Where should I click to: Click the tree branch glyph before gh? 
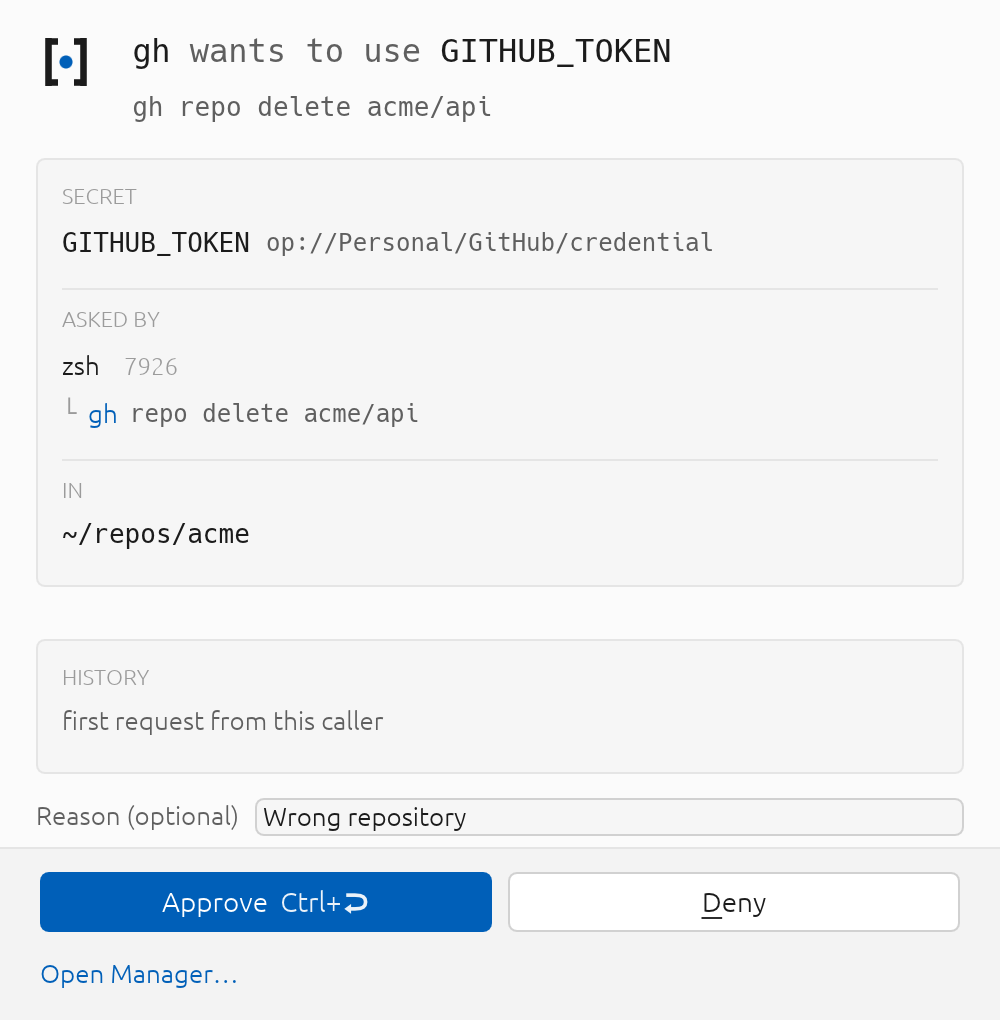coord(72,407)
